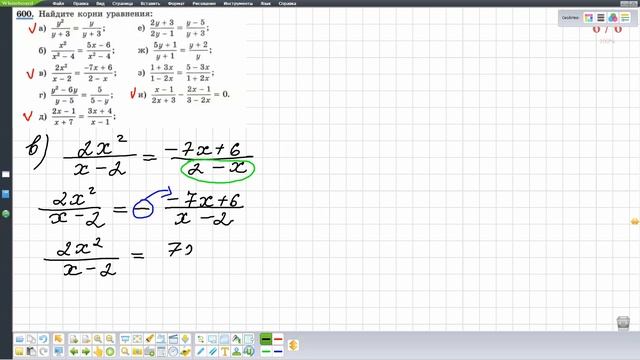Click the blue page icon on left sidebar
Image resolution: width=640 pixels, height=360 pixels.
pyautogui.click(x=6, y=194)
